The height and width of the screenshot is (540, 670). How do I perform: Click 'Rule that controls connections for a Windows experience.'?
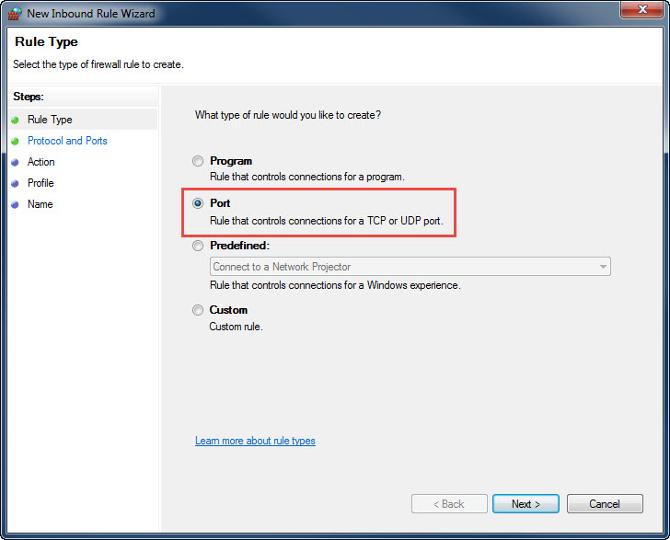pyautogui.click(x=335, y=285)
